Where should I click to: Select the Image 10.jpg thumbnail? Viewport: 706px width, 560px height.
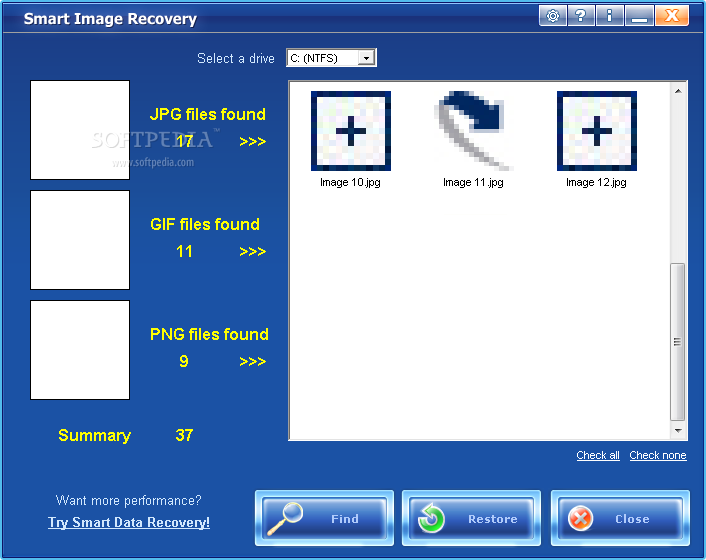coord(351,131)
